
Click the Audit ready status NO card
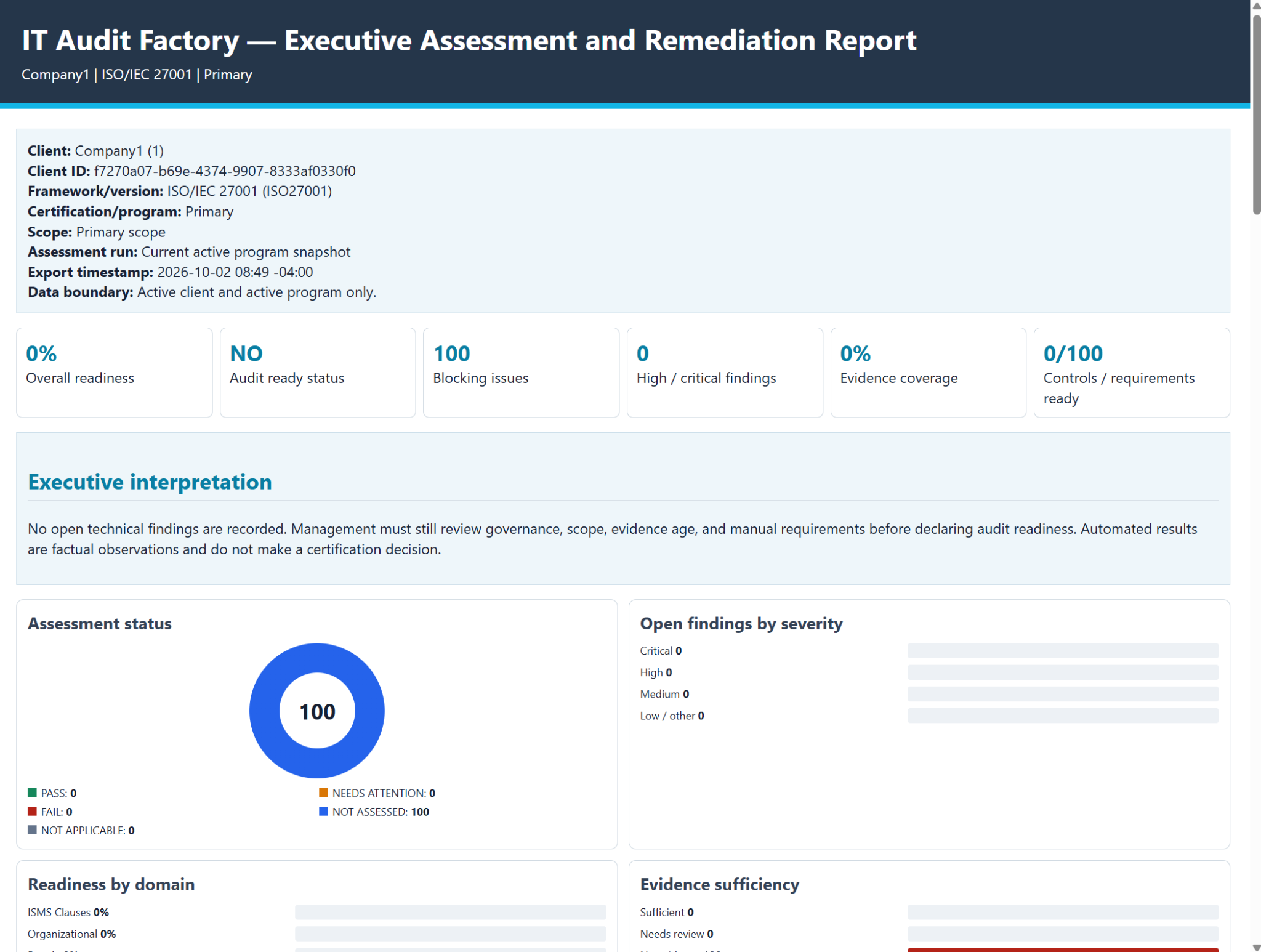(x=318, y=373)
